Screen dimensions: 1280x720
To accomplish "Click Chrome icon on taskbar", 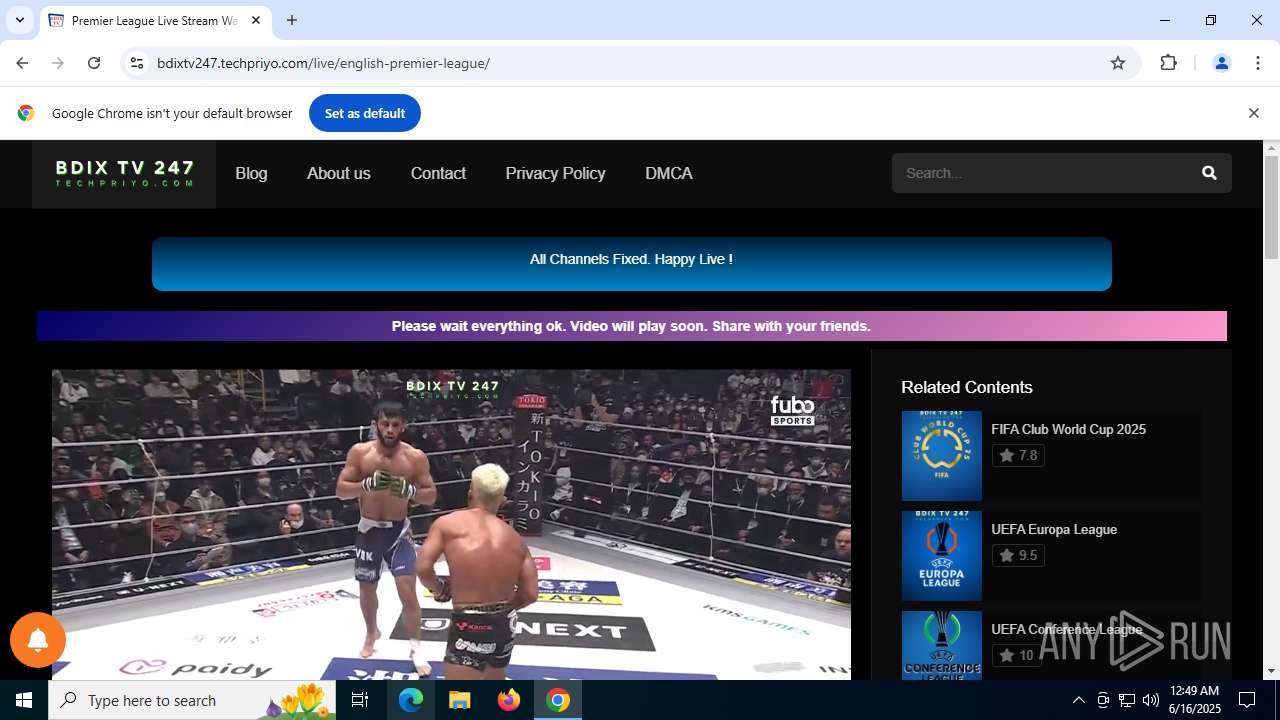I will point(558,700).
